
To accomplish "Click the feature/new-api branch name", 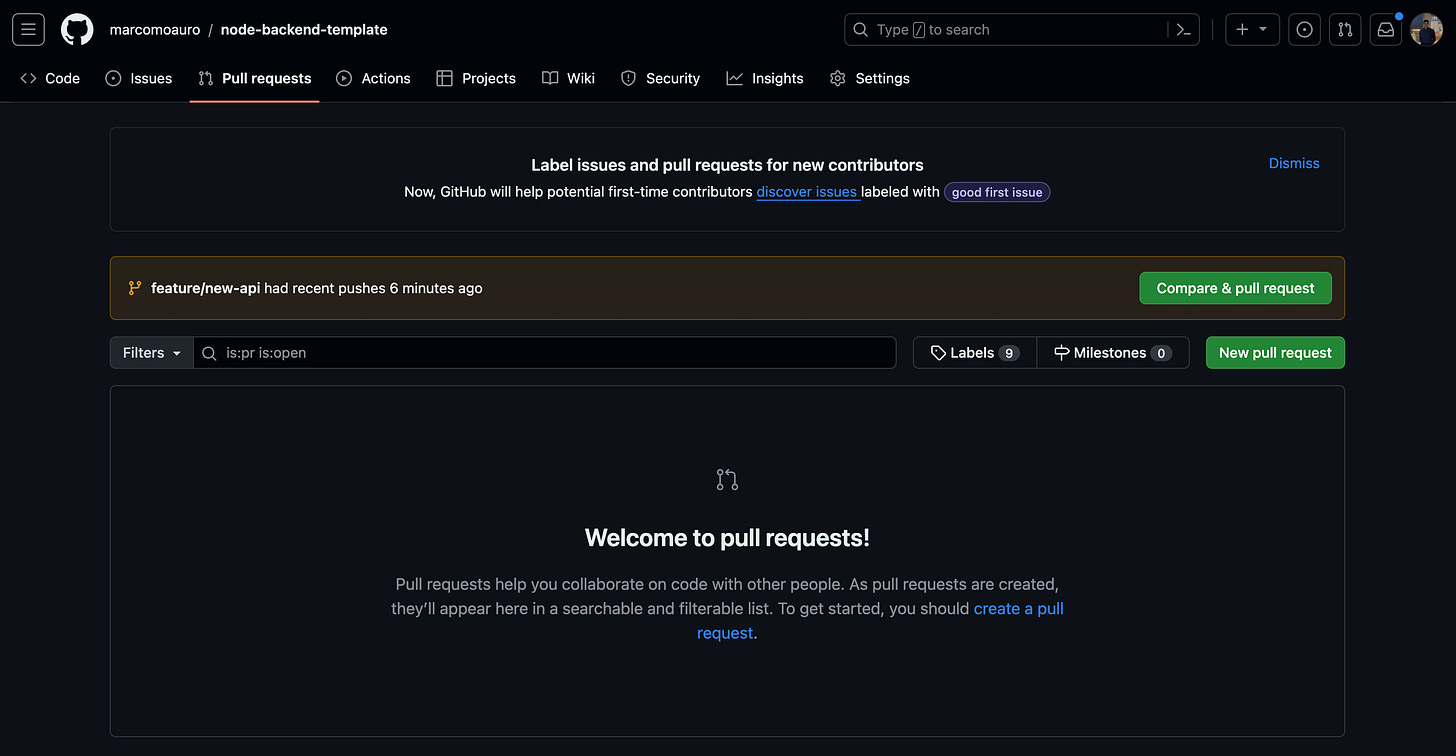I will pos(205,288).
